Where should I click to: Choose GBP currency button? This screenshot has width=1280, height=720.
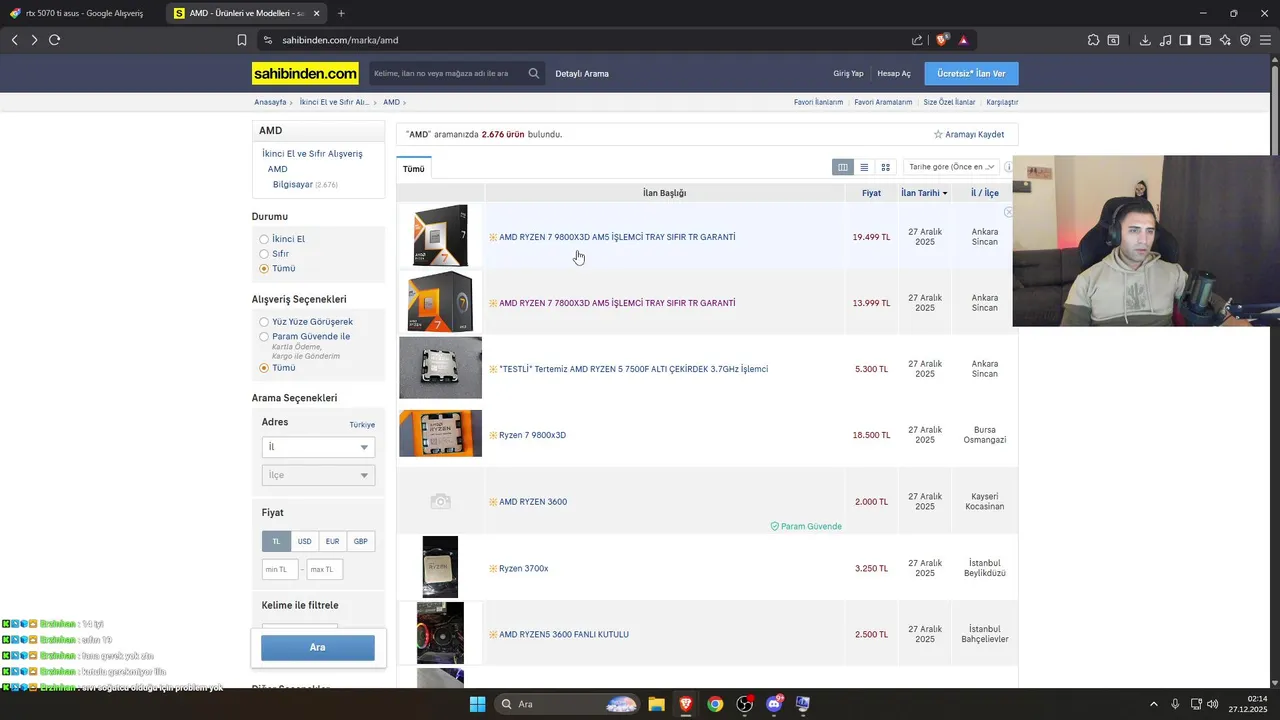pyautogui.click(x=360, y=541)
